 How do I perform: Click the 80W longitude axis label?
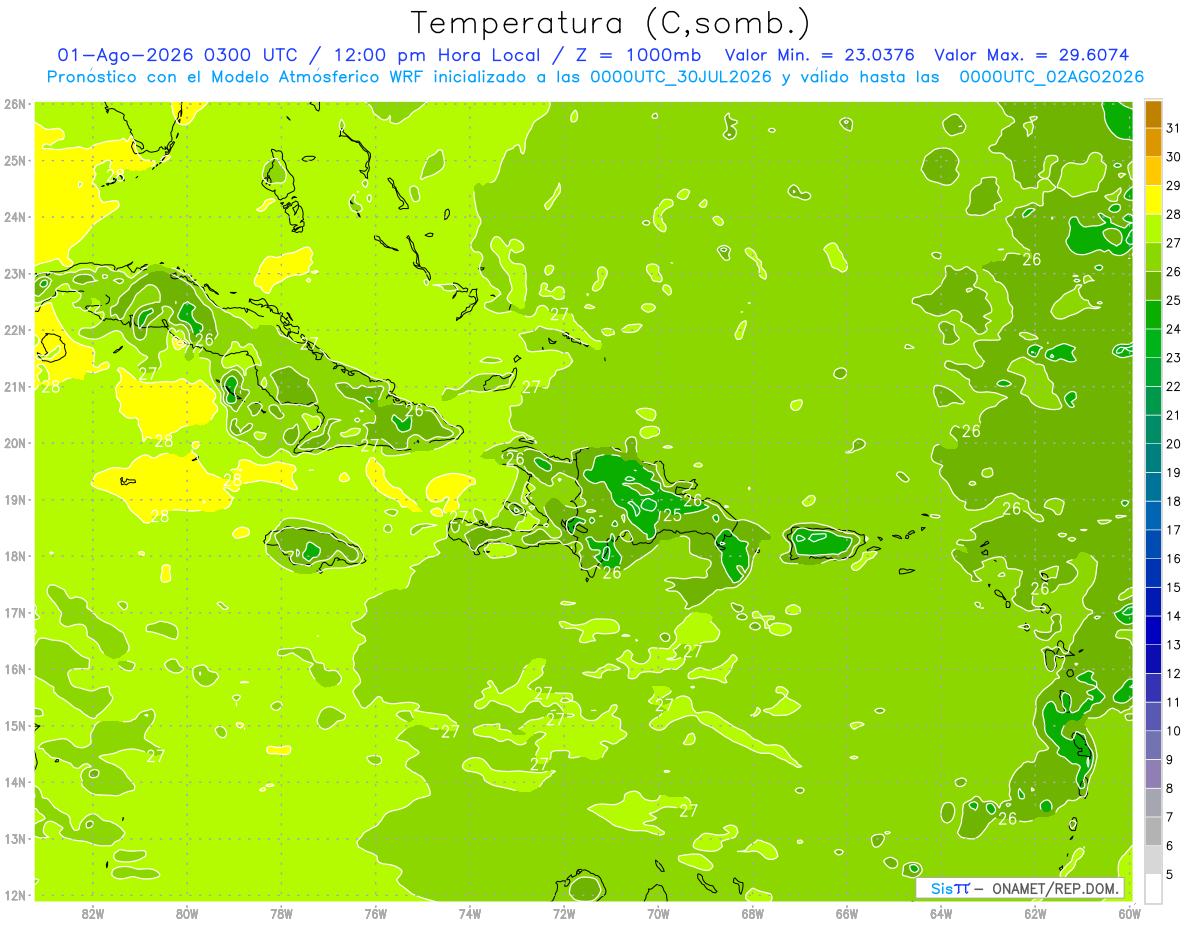(x=186, y=913)
